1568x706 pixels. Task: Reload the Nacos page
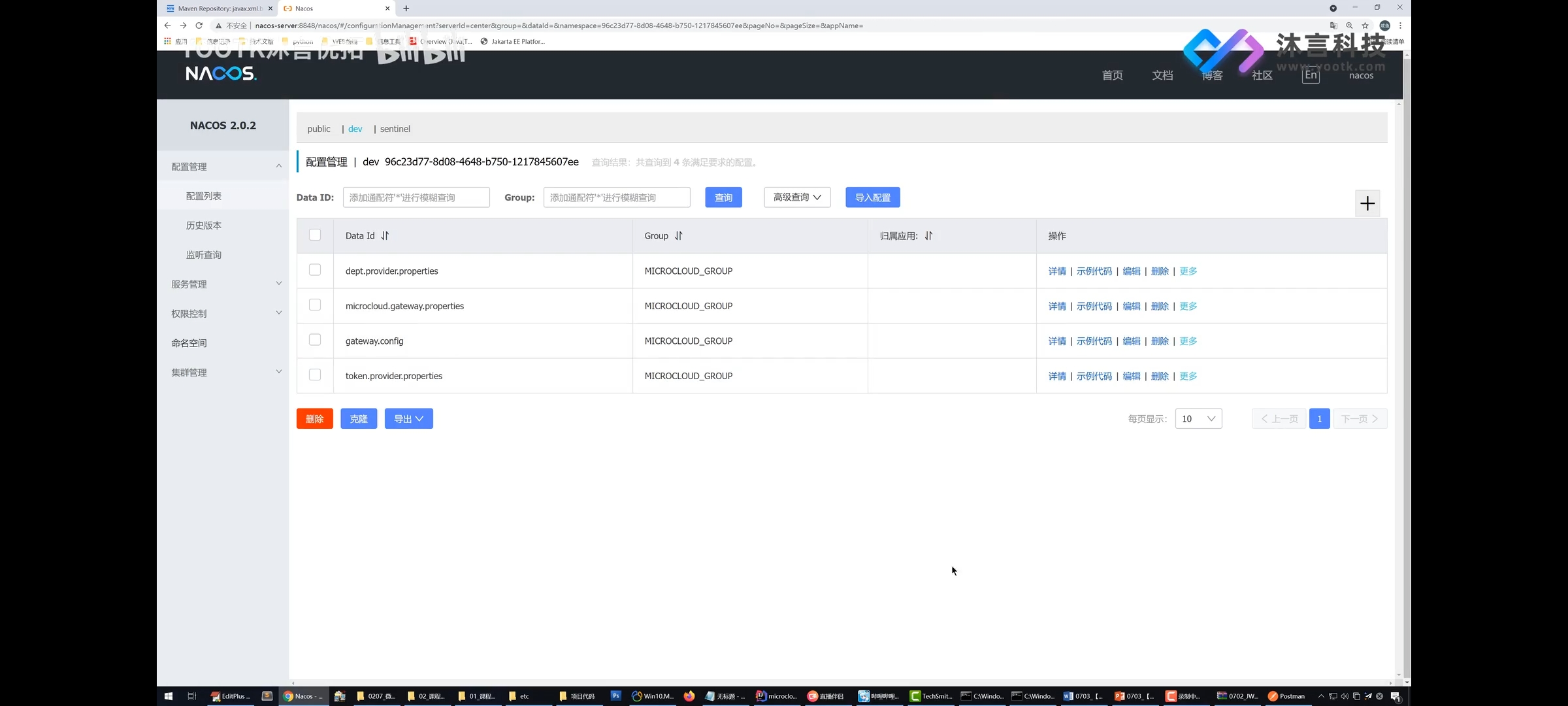coord(199,25)
